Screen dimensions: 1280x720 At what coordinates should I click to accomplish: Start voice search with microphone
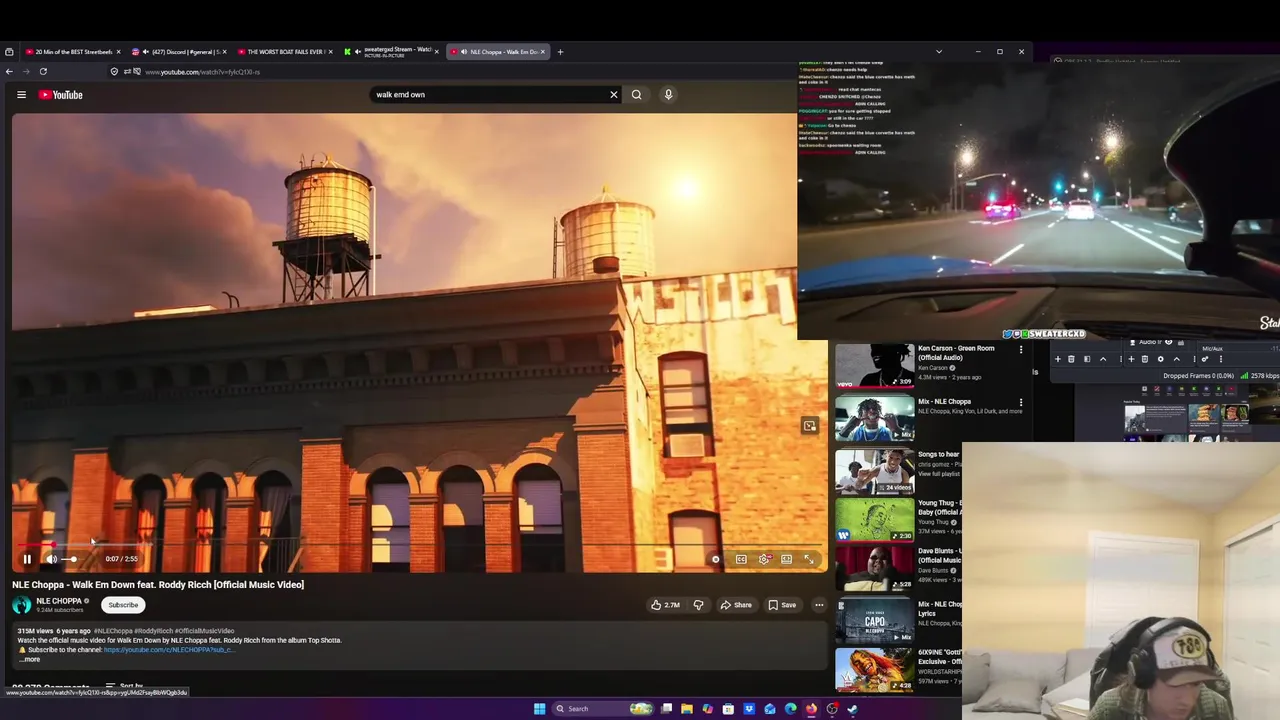pos(668,95)
